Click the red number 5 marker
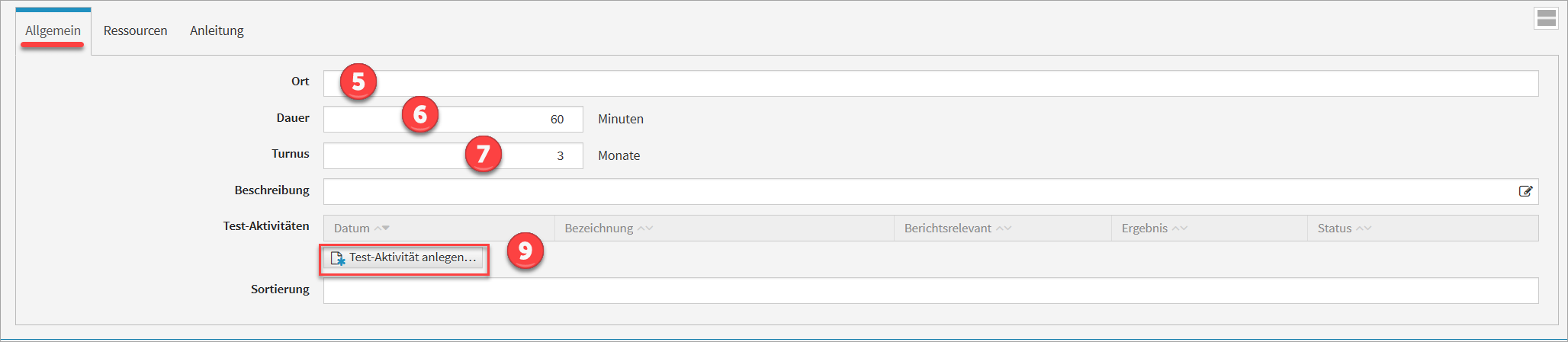This screenshot has height=342, width=1568. [358, 82]
